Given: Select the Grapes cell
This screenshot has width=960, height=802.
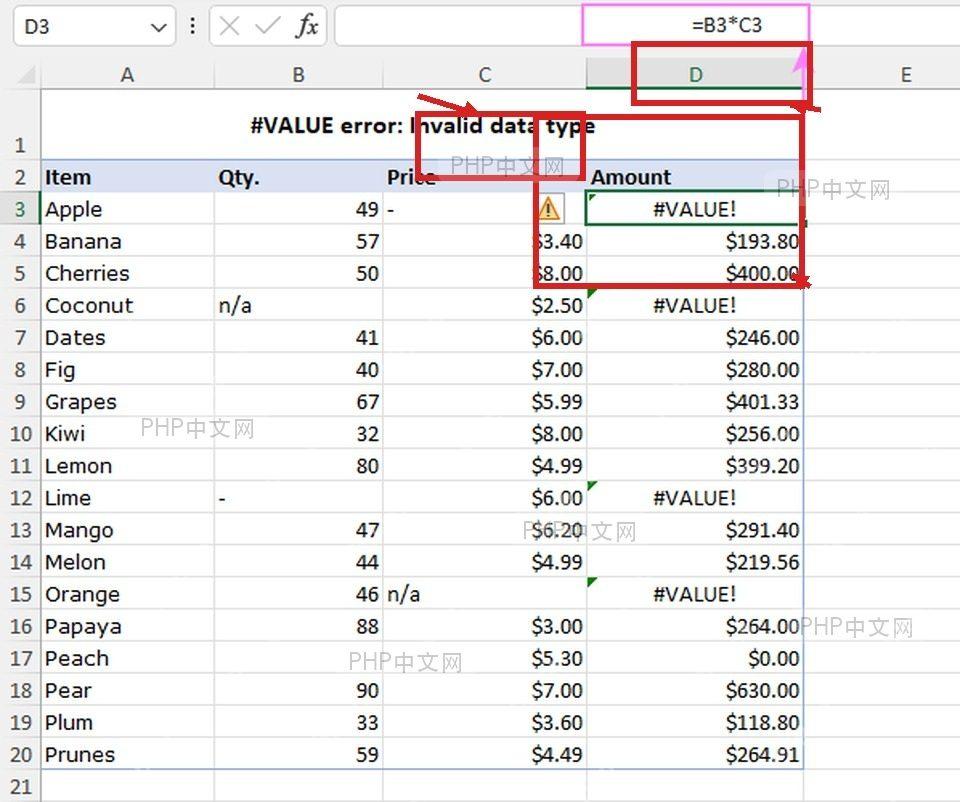Looking at the screenshot, I should (x=127, y=402).
